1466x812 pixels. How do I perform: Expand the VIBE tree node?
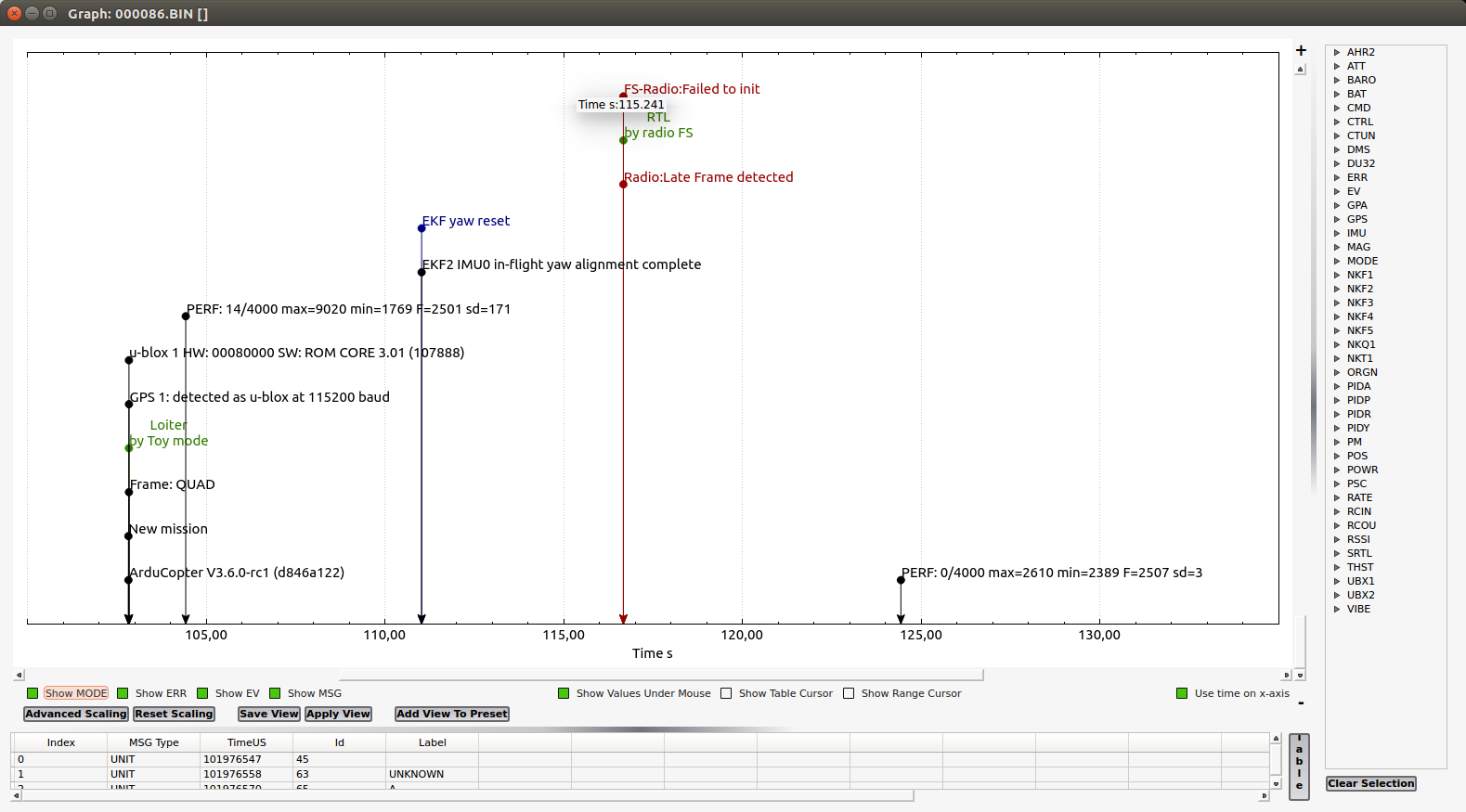pyautogui.click(x=1337, y=609)
